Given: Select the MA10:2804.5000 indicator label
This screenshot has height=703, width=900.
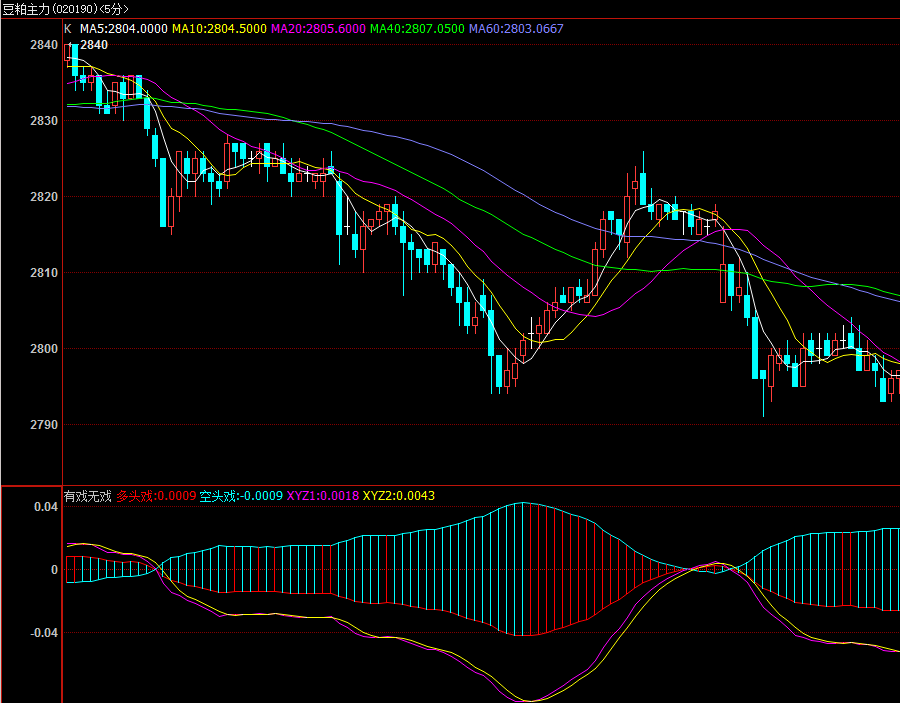Looking at the screenshot, I should 219,29.
